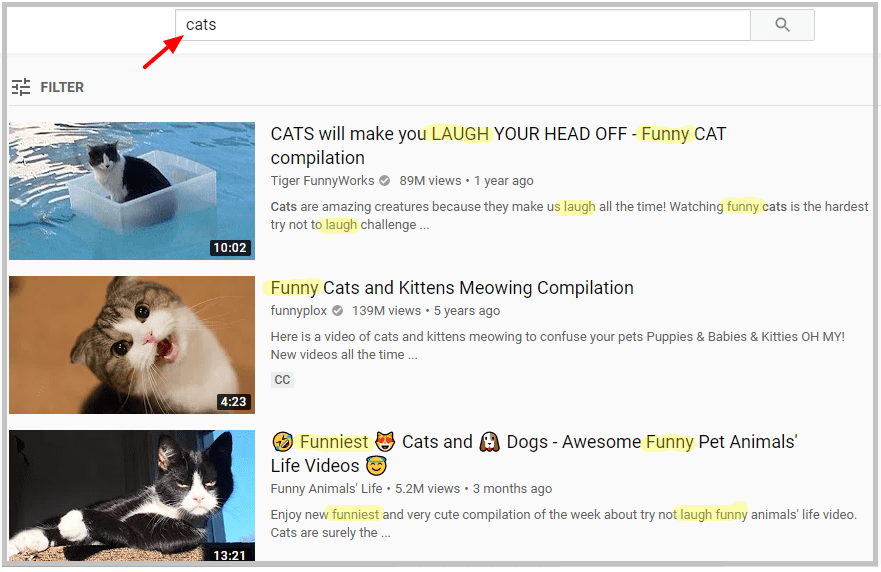Screen dimensions: 881x572
Task: Click laughing emoji in third video title
Action: pyautogui.click(x=283, y=442)
